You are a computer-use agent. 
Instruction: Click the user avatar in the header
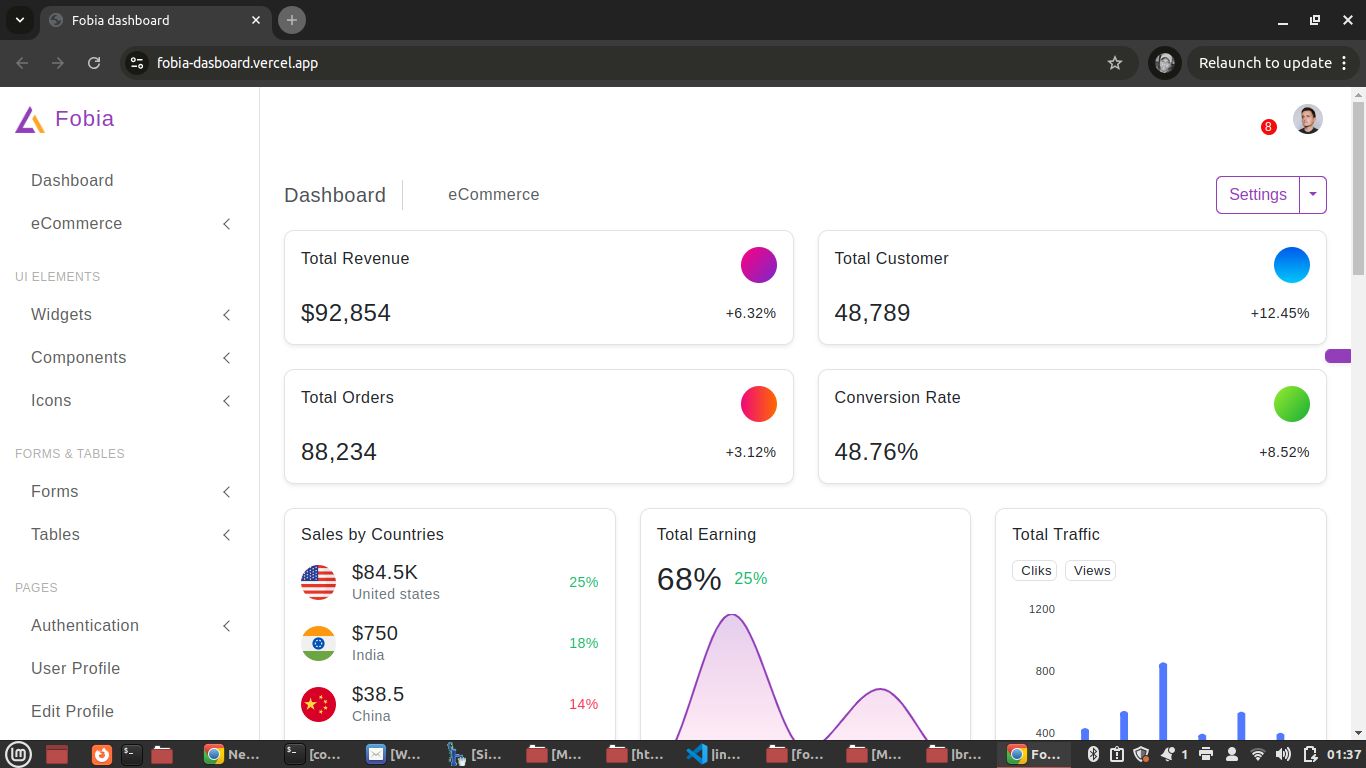click(1307, 119)
